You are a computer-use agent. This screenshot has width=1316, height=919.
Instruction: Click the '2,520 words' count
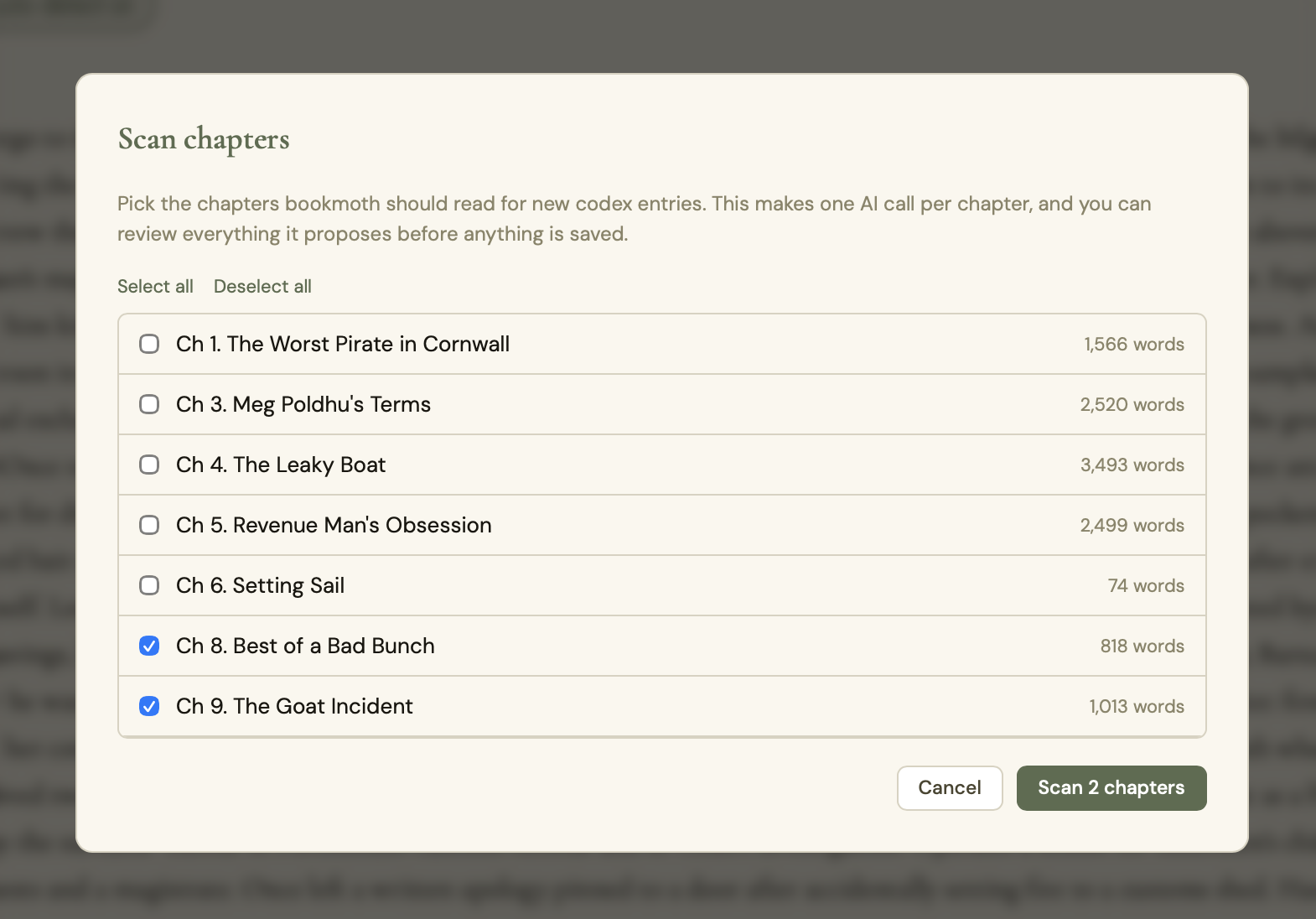(x=1132, y=404)
